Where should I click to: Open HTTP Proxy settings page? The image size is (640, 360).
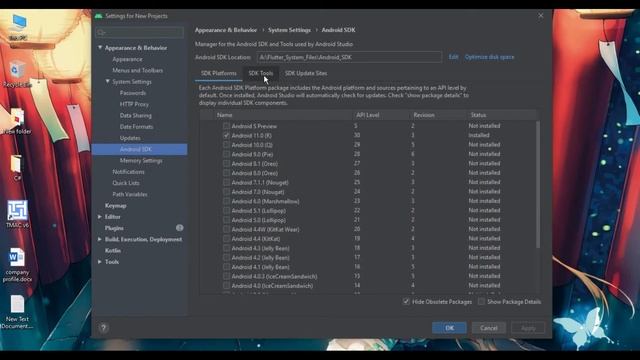tap(134, 104)
